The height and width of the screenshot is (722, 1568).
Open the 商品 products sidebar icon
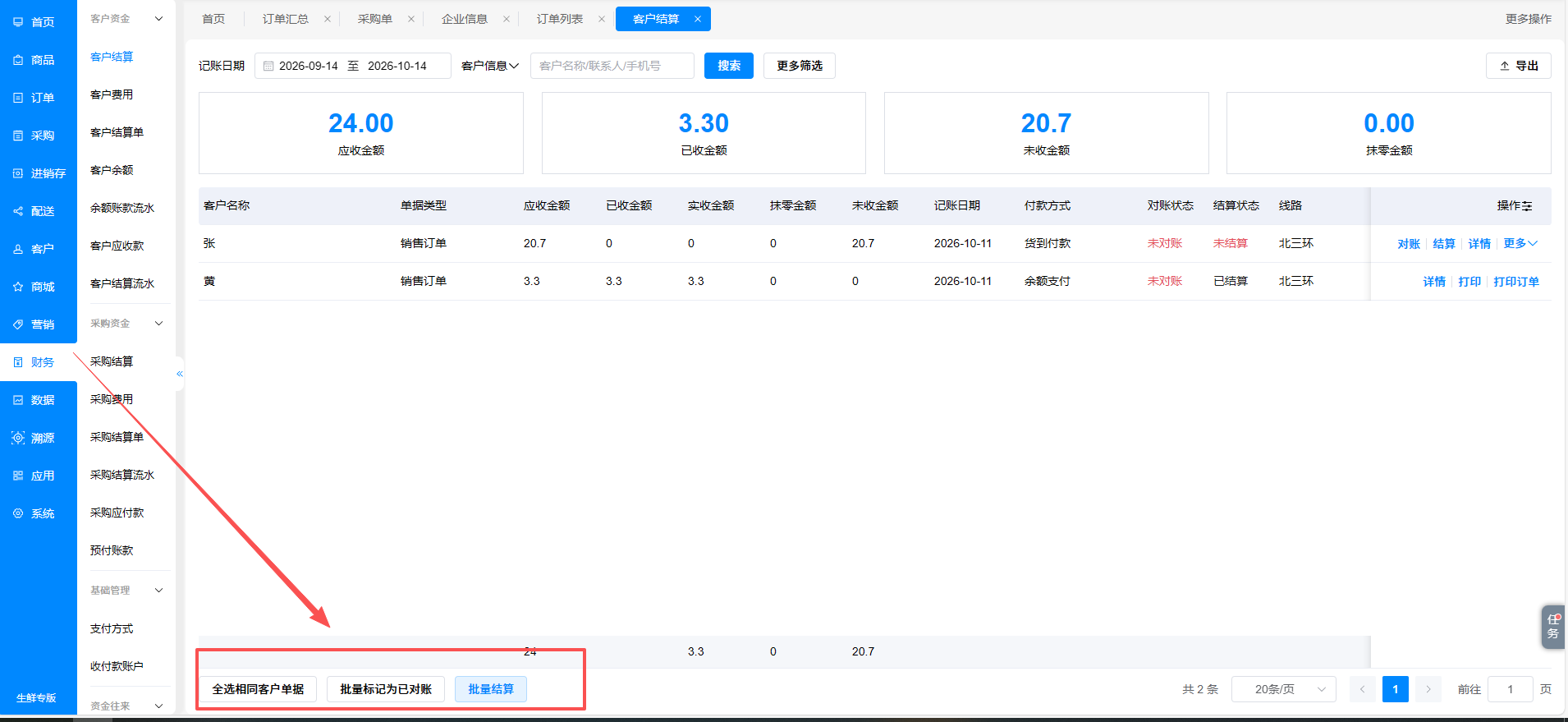(x=18, y=60)
